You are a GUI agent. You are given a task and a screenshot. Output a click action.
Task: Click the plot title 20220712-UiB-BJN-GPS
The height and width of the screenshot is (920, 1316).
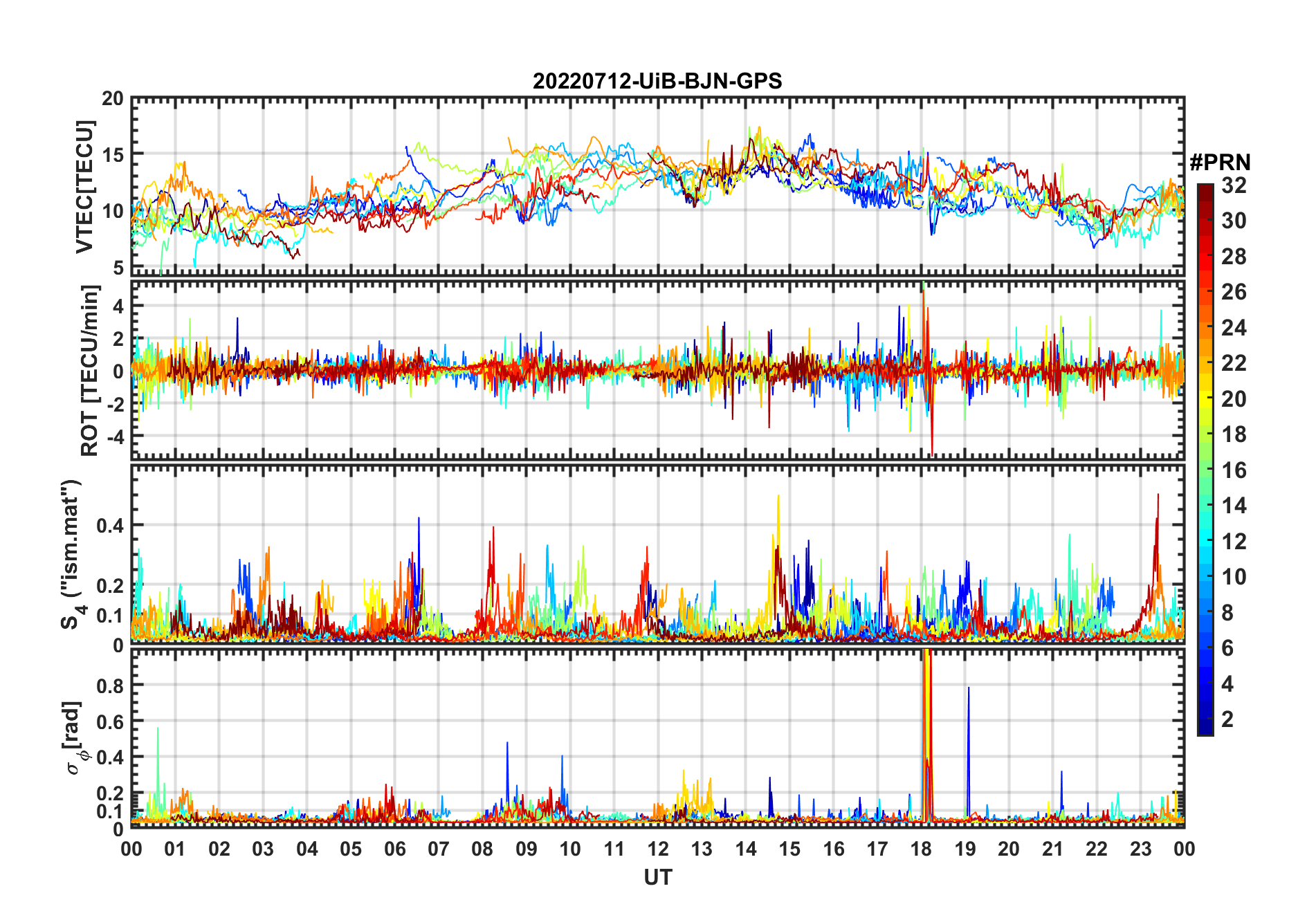pos(657,82)
